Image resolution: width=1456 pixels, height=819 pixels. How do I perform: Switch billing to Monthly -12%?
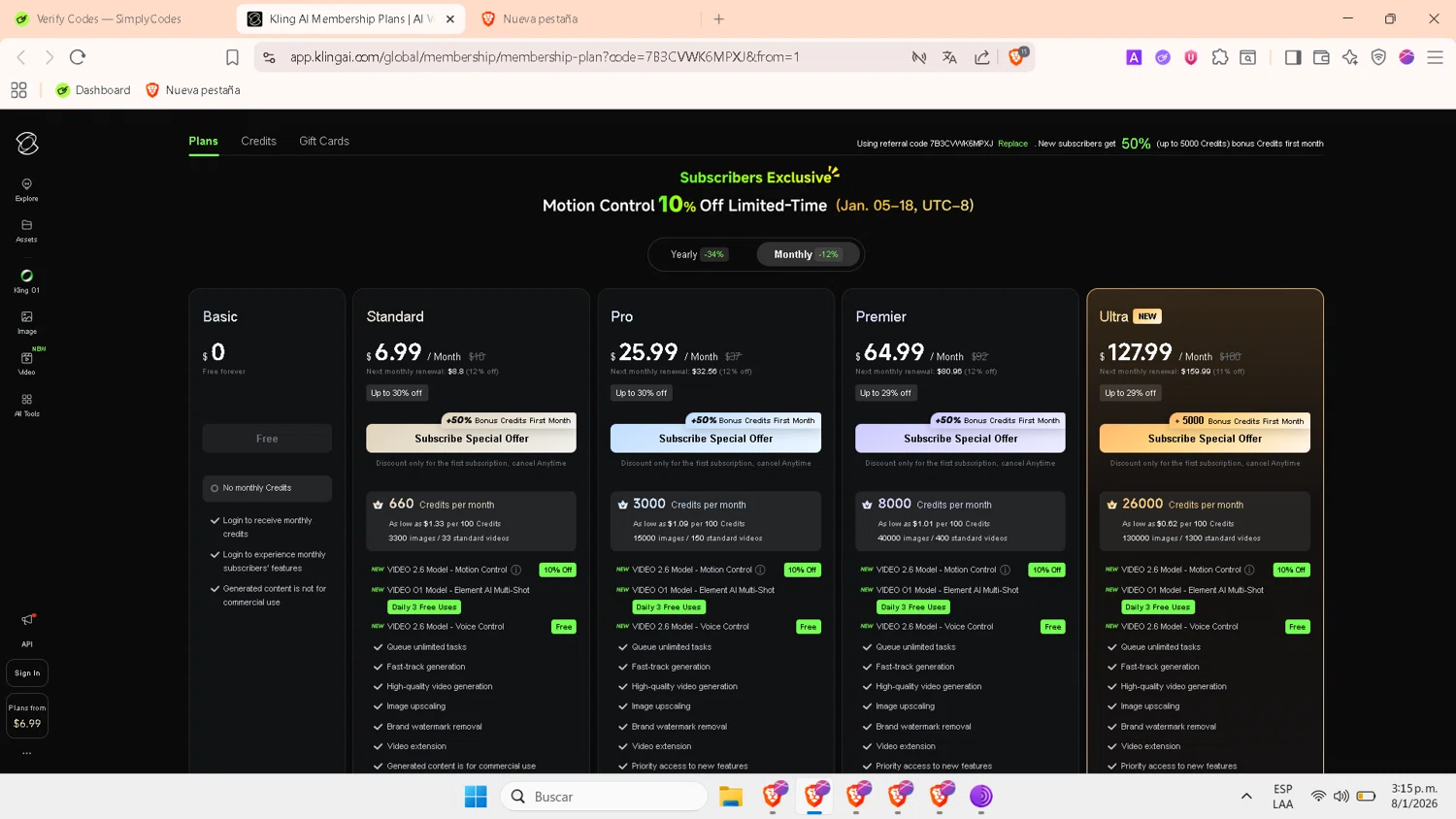coord(807,254)
